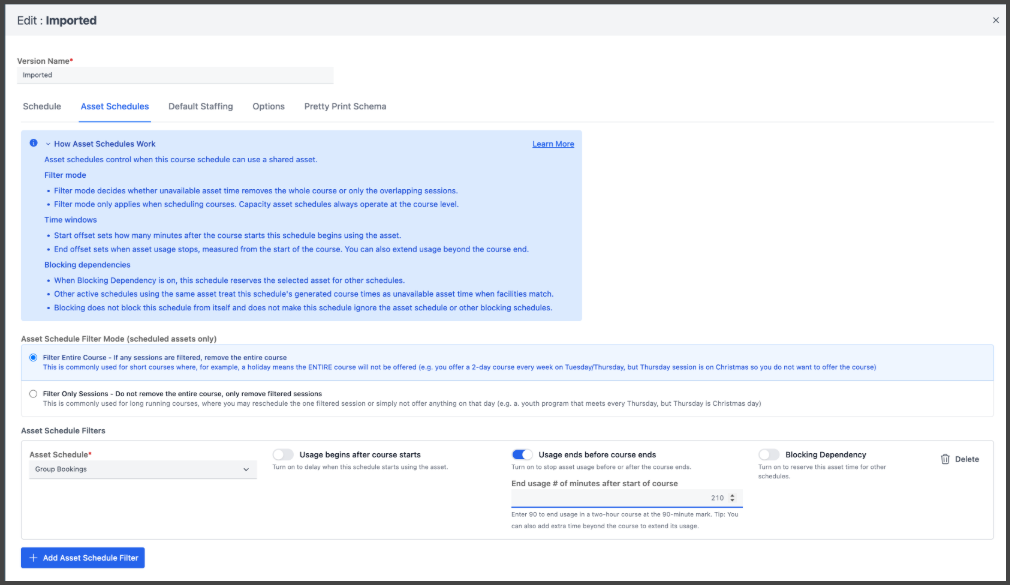Select the Asset Schedules tab
This screenshot has height=585, width=1010.
click(114, 106)
